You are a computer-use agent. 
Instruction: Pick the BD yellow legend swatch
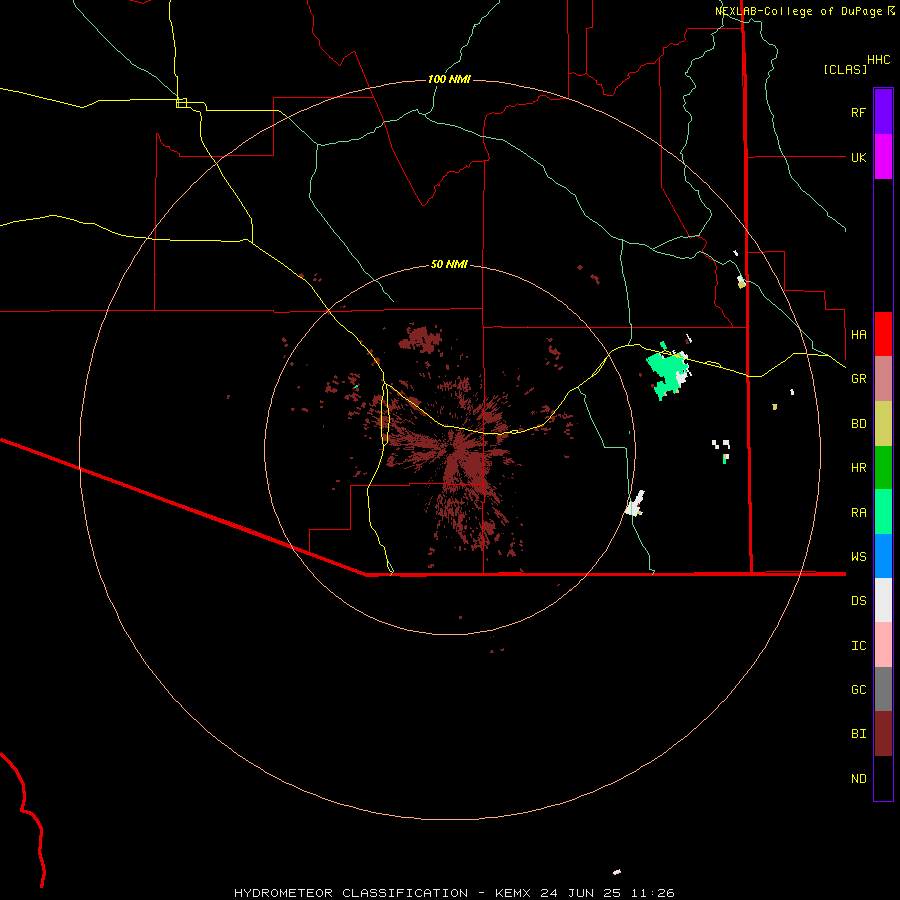[x=883, y=424]
